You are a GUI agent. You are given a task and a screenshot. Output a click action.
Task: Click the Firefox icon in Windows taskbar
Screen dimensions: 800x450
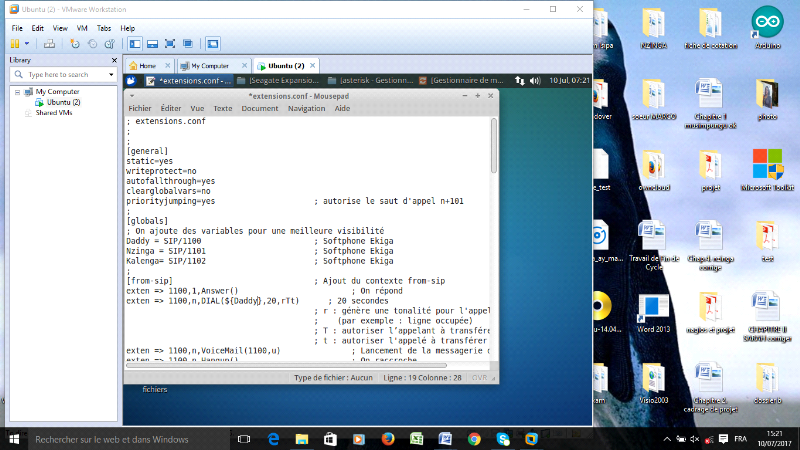point(388,438)
